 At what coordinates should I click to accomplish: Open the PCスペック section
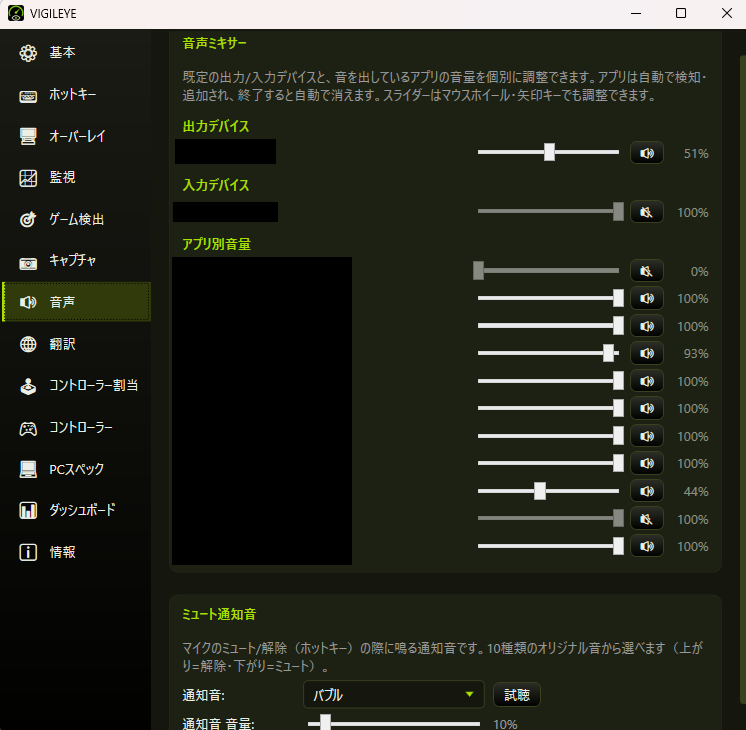click(x=77, y=469)
